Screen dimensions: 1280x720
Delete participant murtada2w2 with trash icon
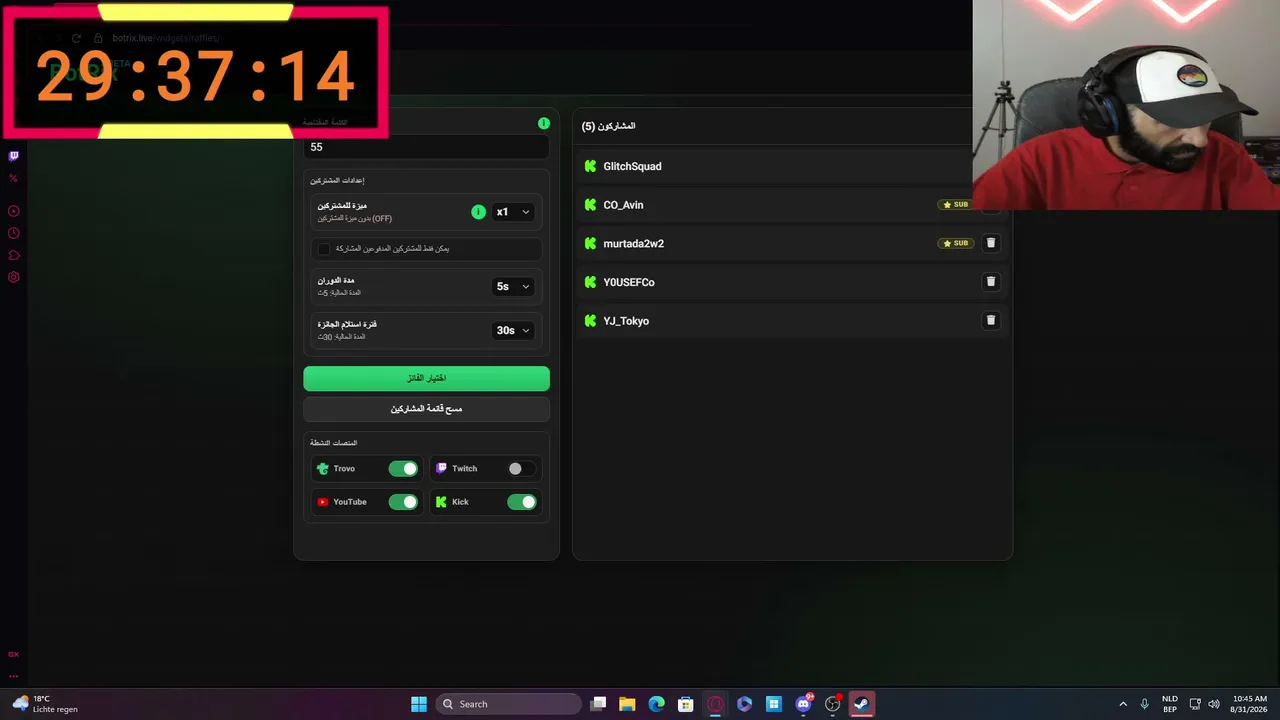(x=991, y=243)
